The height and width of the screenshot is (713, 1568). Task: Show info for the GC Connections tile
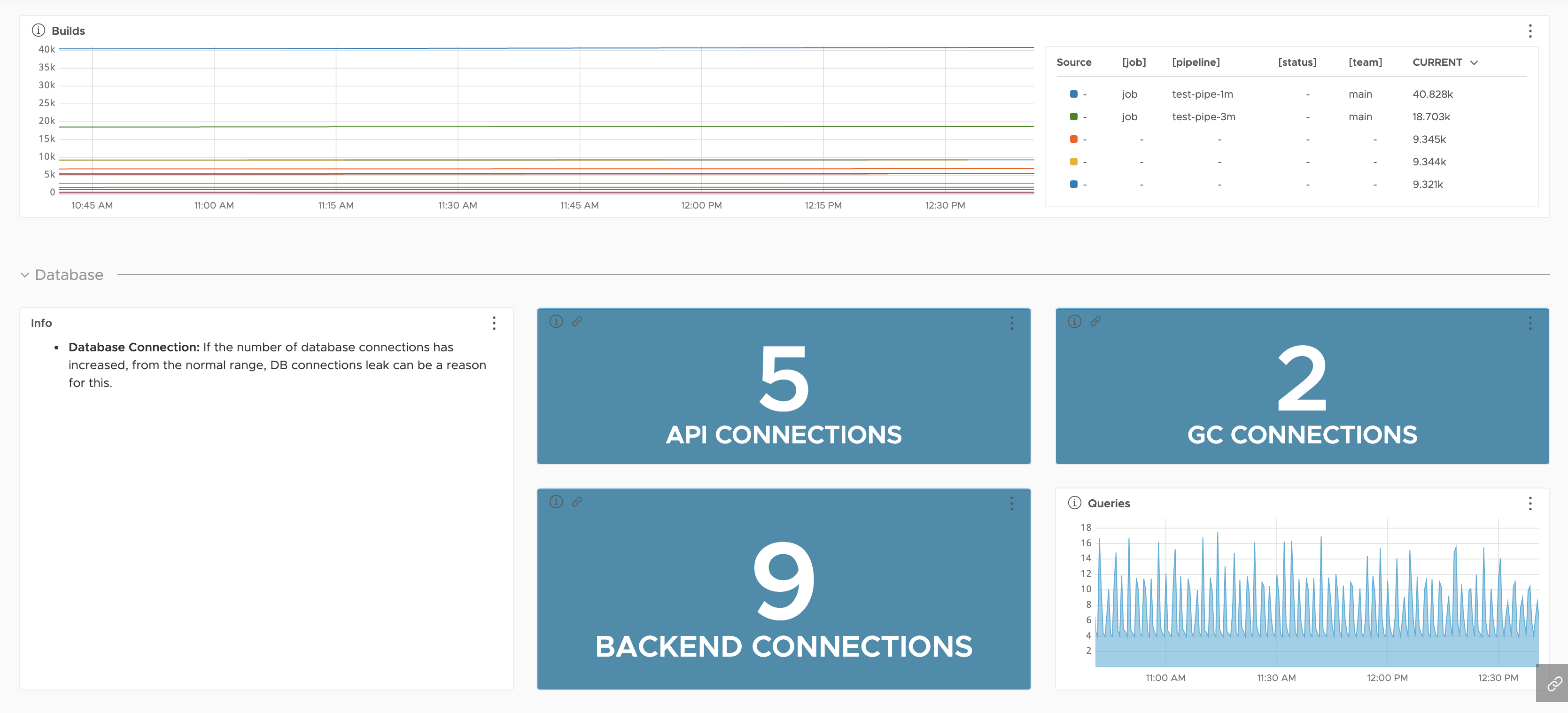click(1074, 321)
